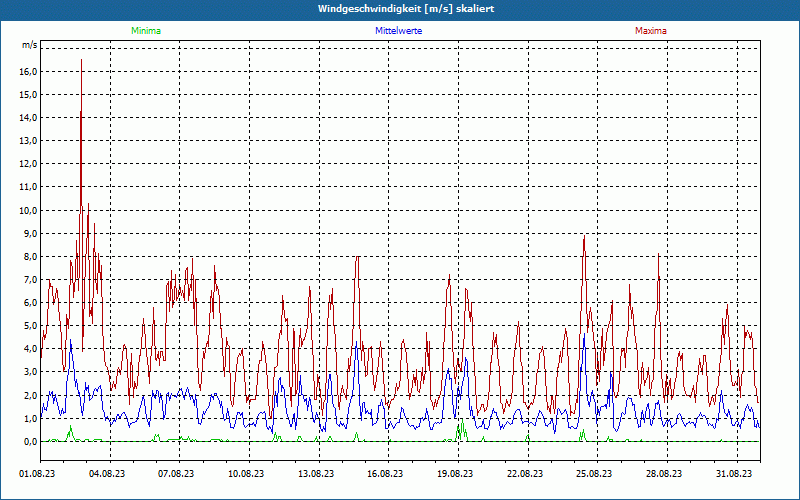Click the 01.08.23 date label
The height and width of the screenshot is (500, 800).
[37, 474]
